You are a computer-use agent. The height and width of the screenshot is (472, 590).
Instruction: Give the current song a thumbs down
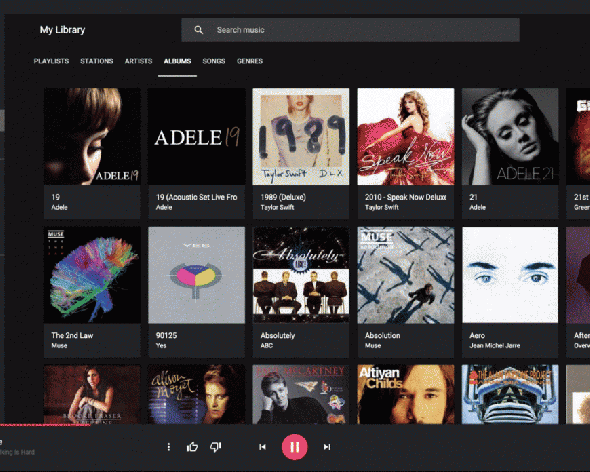pyautogui.click(x=216, y=447)
